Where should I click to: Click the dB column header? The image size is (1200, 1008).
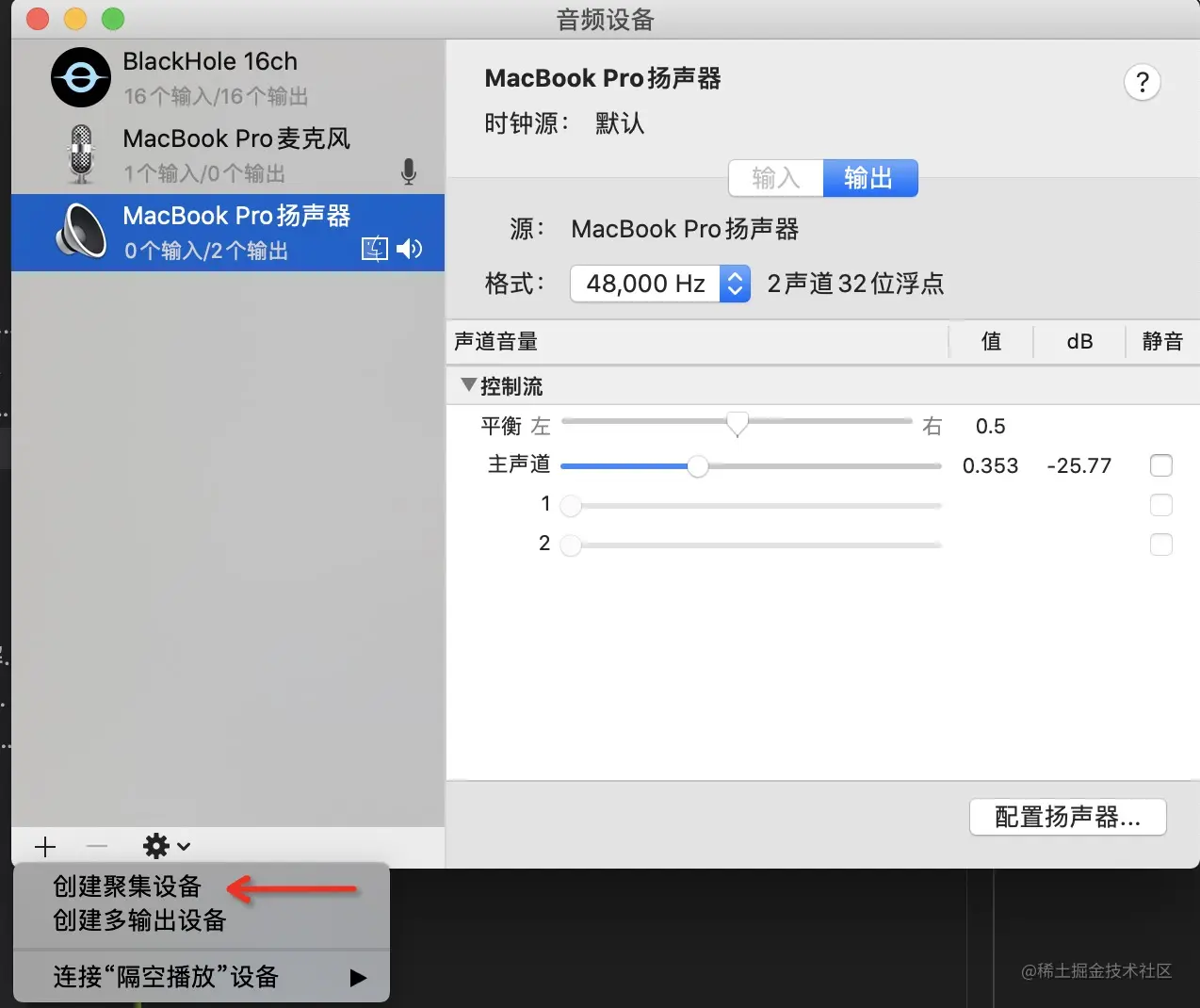1079,341
